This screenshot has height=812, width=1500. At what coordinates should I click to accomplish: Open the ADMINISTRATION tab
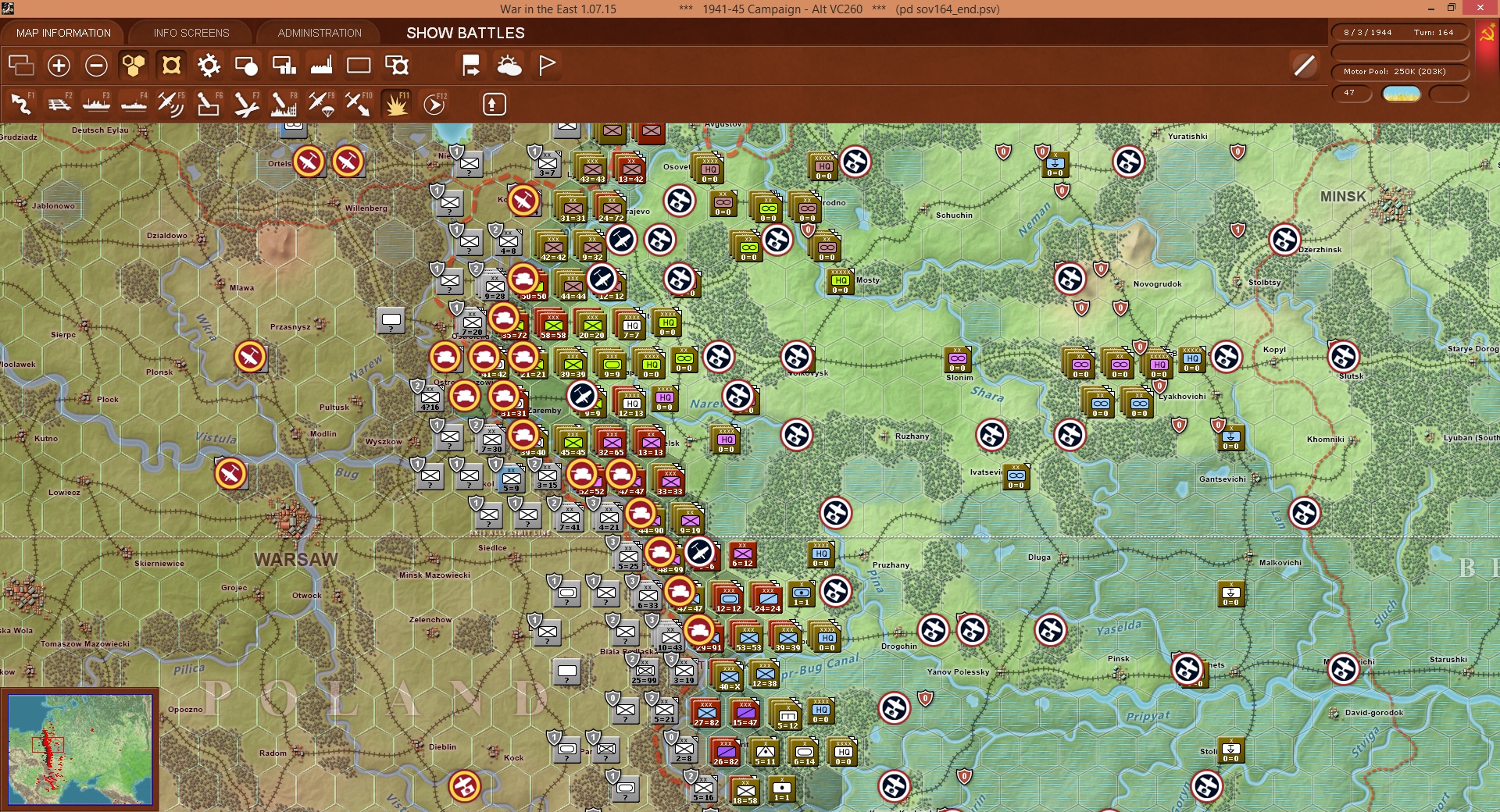tap(320, 33)
